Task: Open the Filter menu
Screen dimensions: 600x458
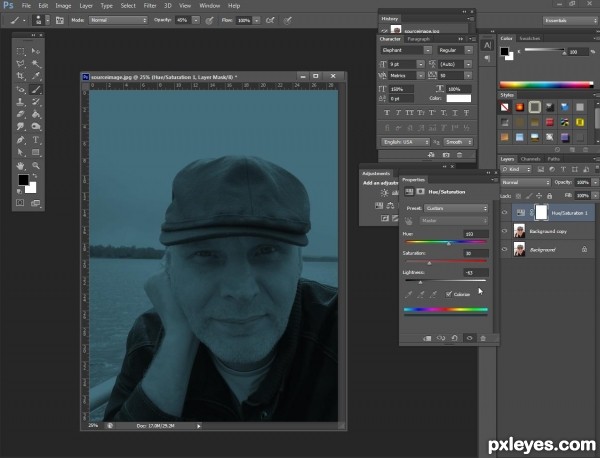Action: coord(150,6)
